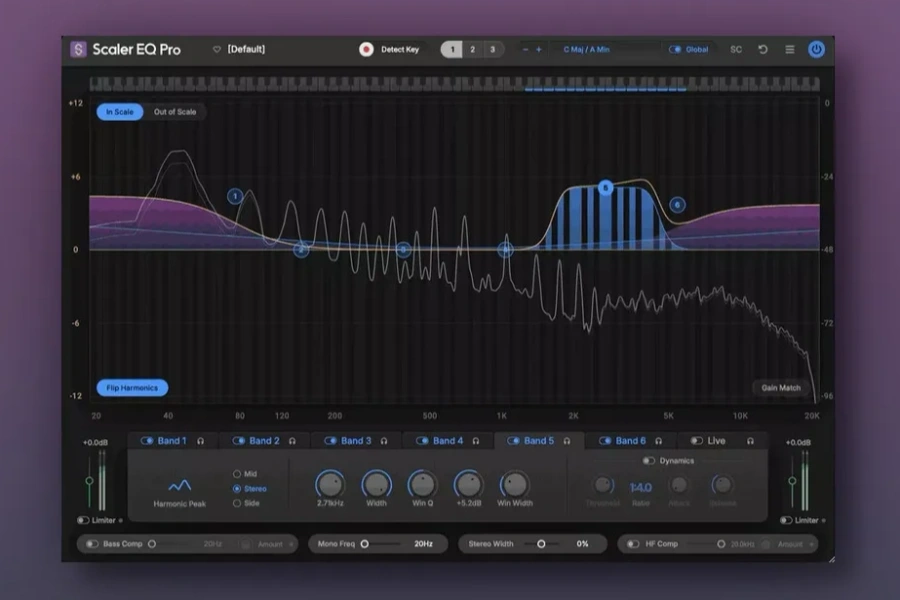Toggle Band 2 on/off switch
Image resolution: width=900 pixels, height=600 pixels.
coord(238,441)
